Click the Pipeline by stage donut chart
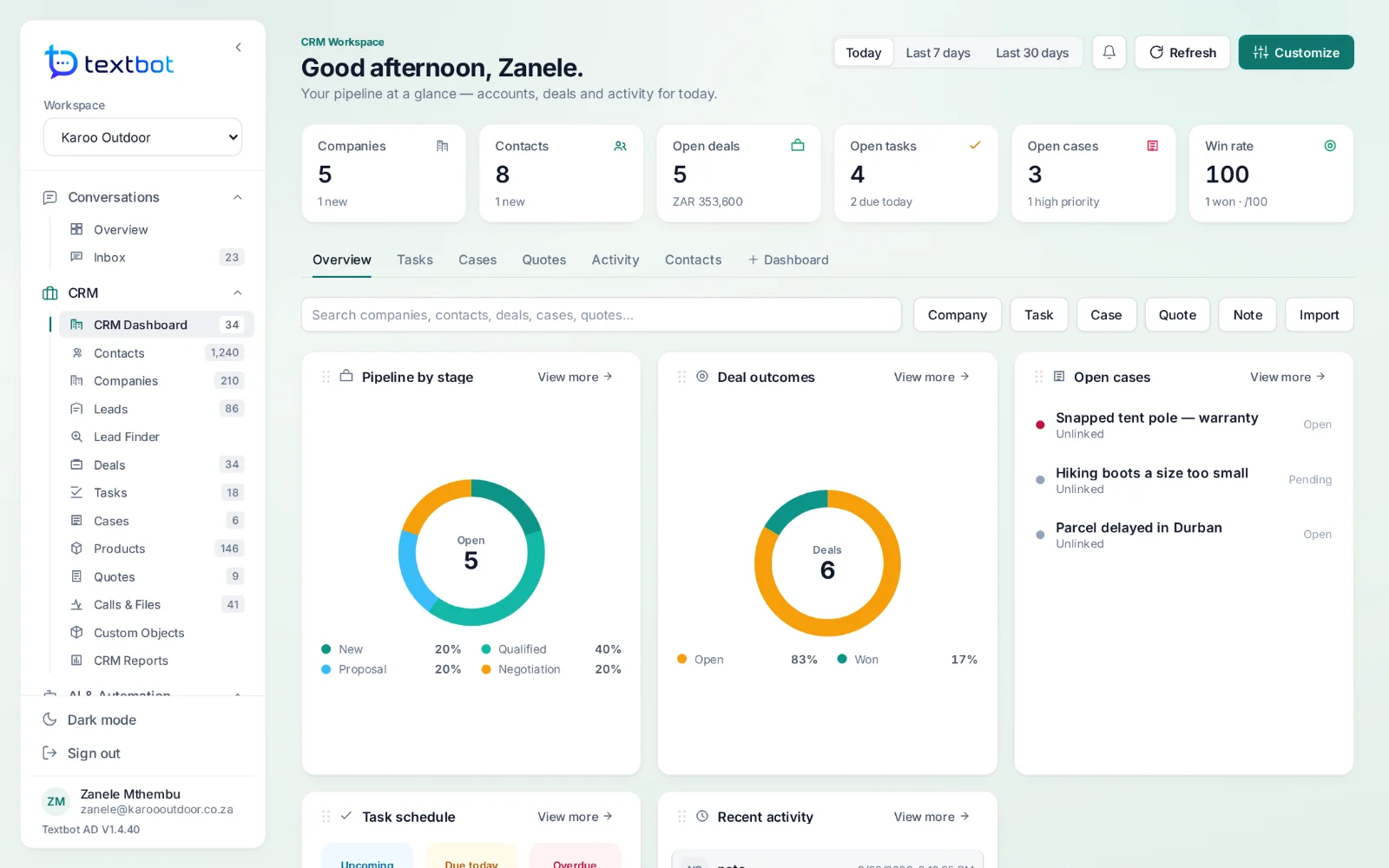The height and width of the screenshot is (868, 1389). (x=471, y=553)
